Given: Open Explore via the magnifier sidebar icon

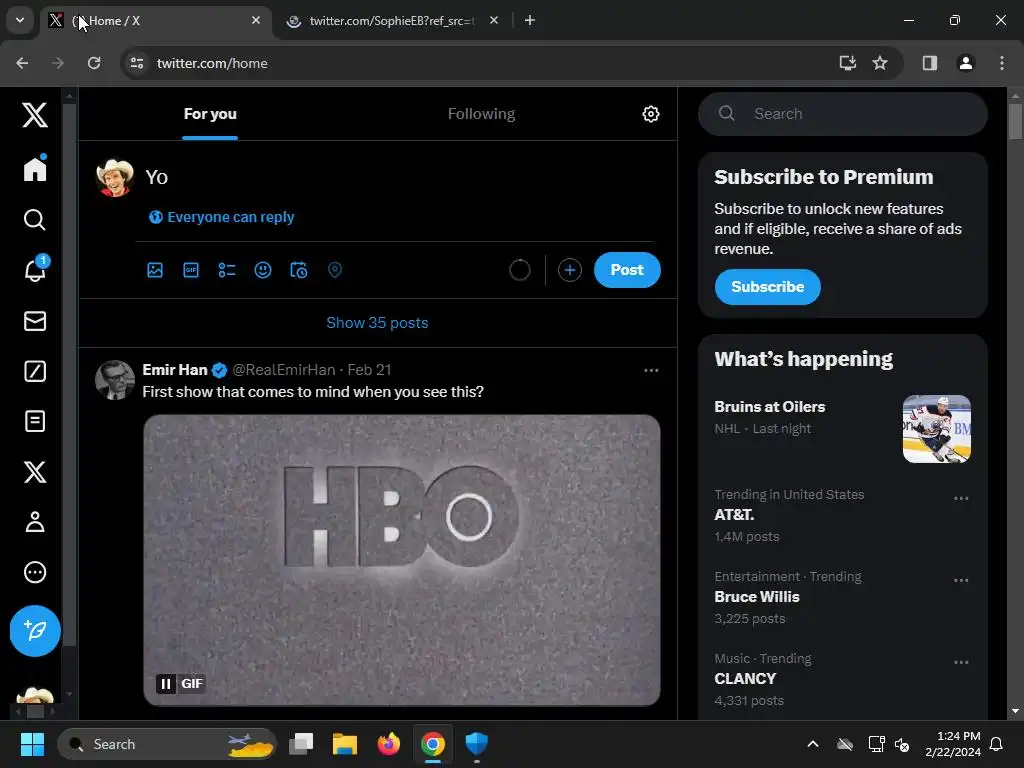Looking at the screenshot, I should point(35,219).
